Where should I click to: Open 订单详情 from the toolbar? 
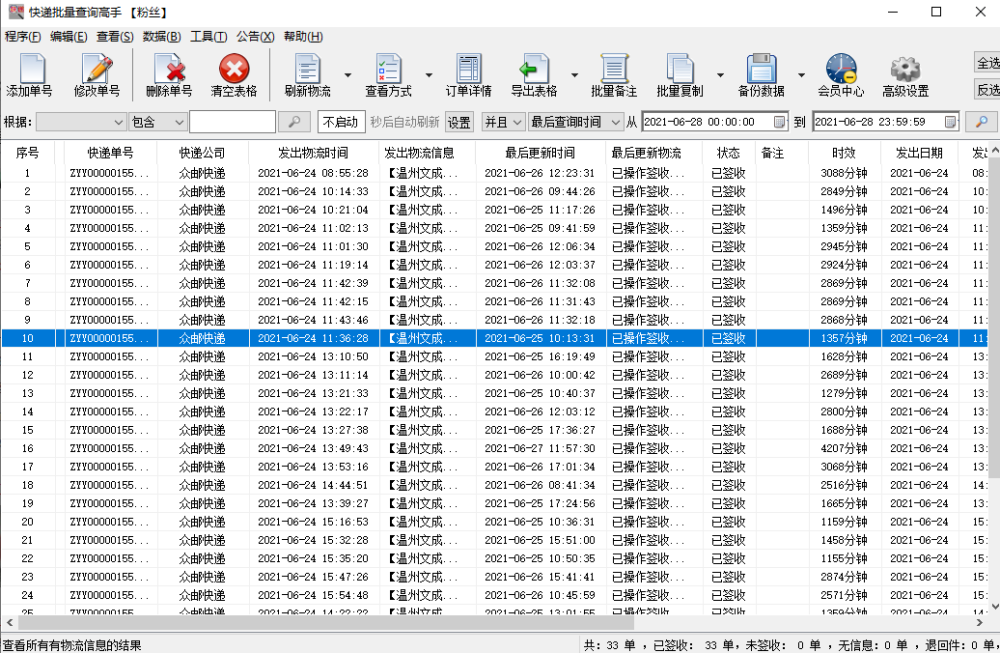469,75
